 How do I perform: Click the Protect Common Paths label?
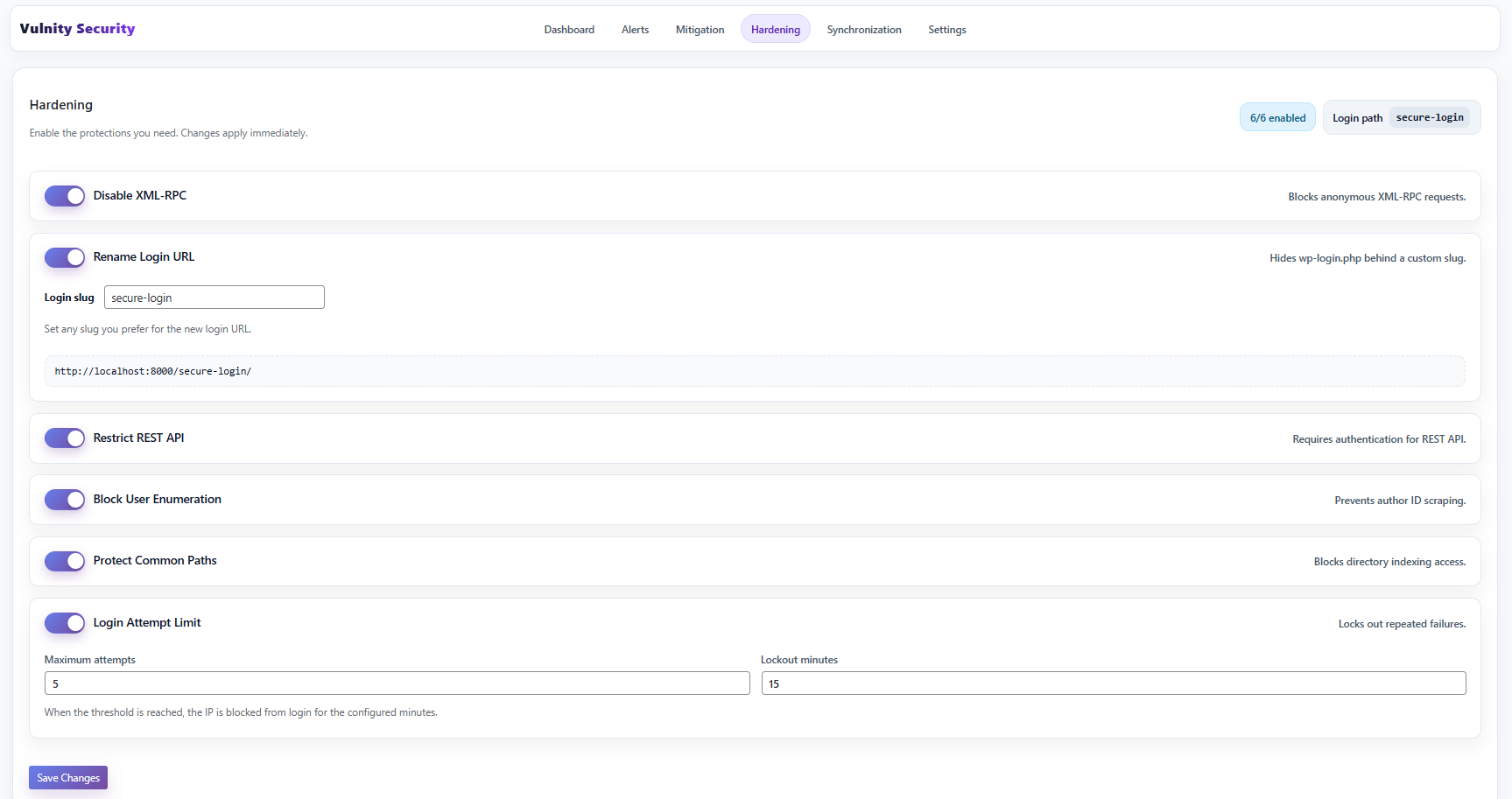pyautogui.click(x=155, y=560)
